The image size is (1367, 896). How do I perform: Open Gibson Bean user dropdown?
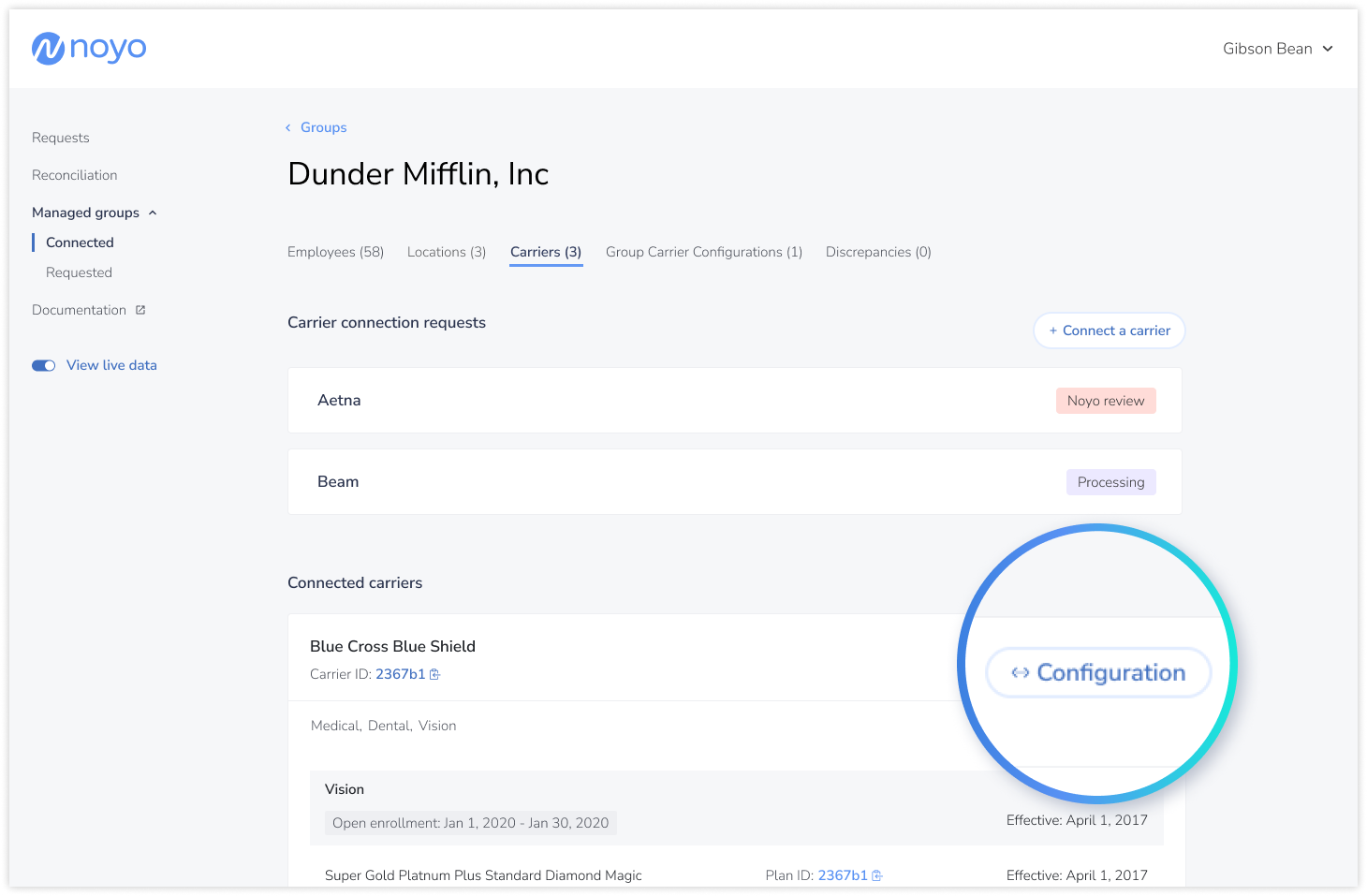[1277, 49]
